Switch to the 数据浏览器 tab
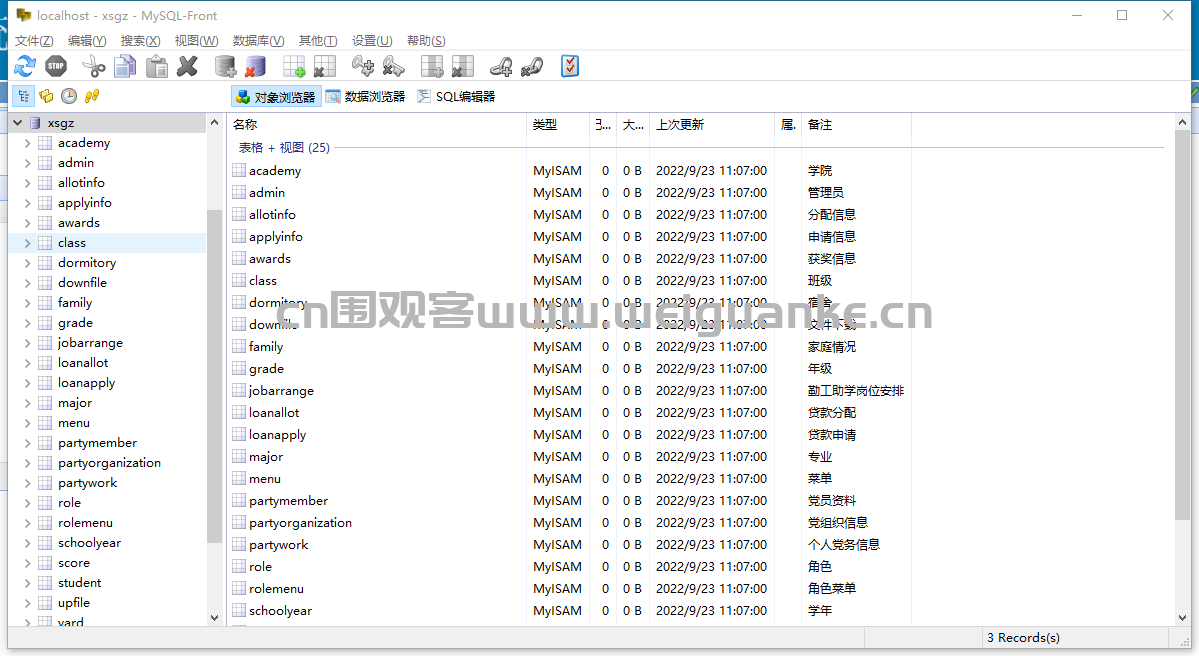The height and width of the screenshot is (656, 1199). (x=366, y=96)
